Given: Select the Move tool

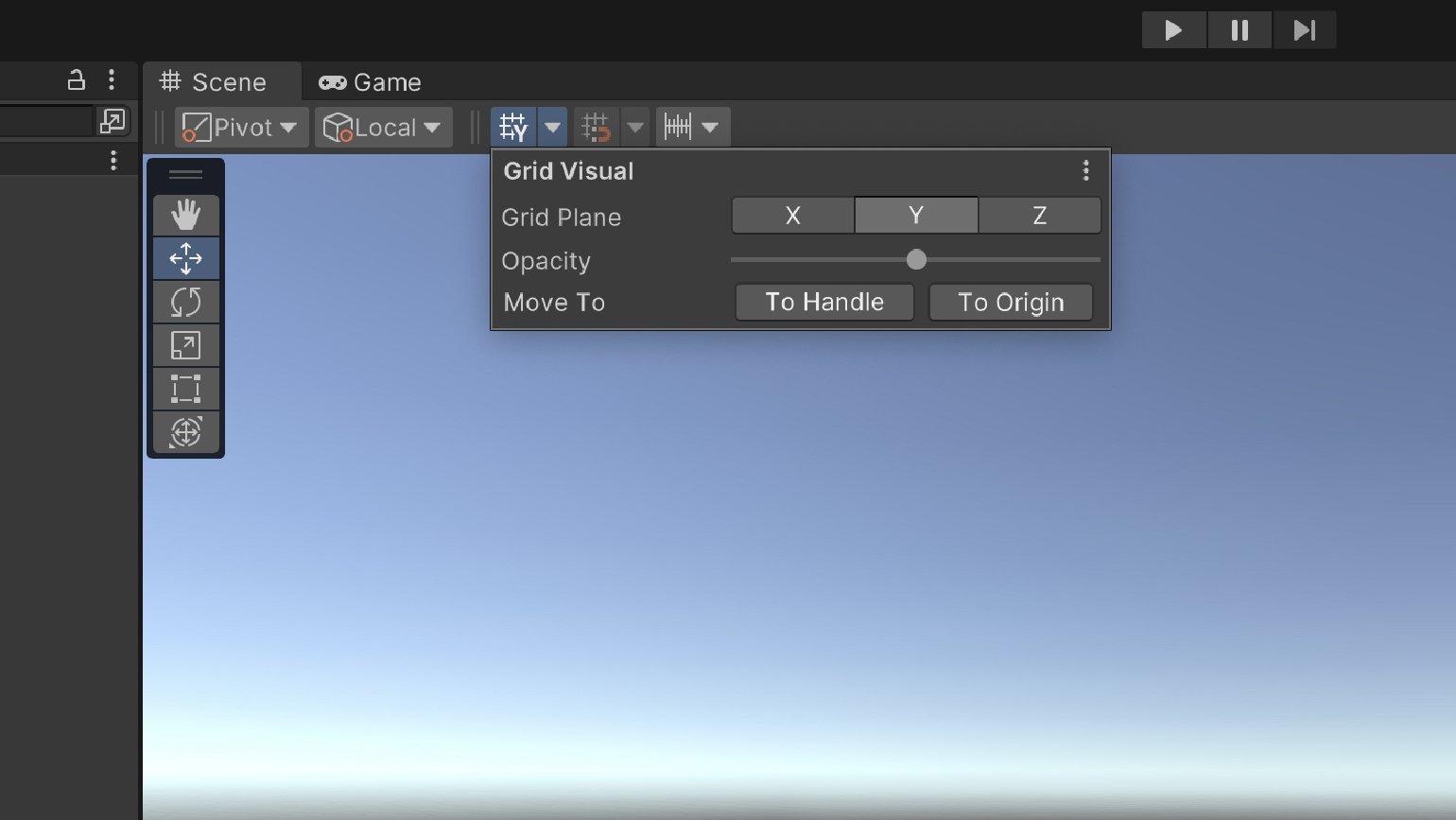Looking at the screenshot, I should 185,258.
